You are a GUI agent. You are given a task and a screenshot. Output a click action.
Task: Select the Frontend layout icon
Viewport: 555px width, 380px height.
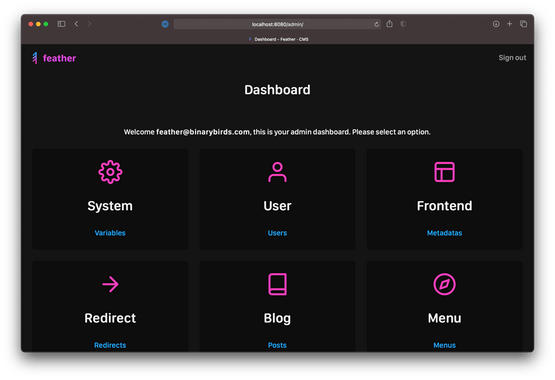pyautogui.click(x=445, y=172)
